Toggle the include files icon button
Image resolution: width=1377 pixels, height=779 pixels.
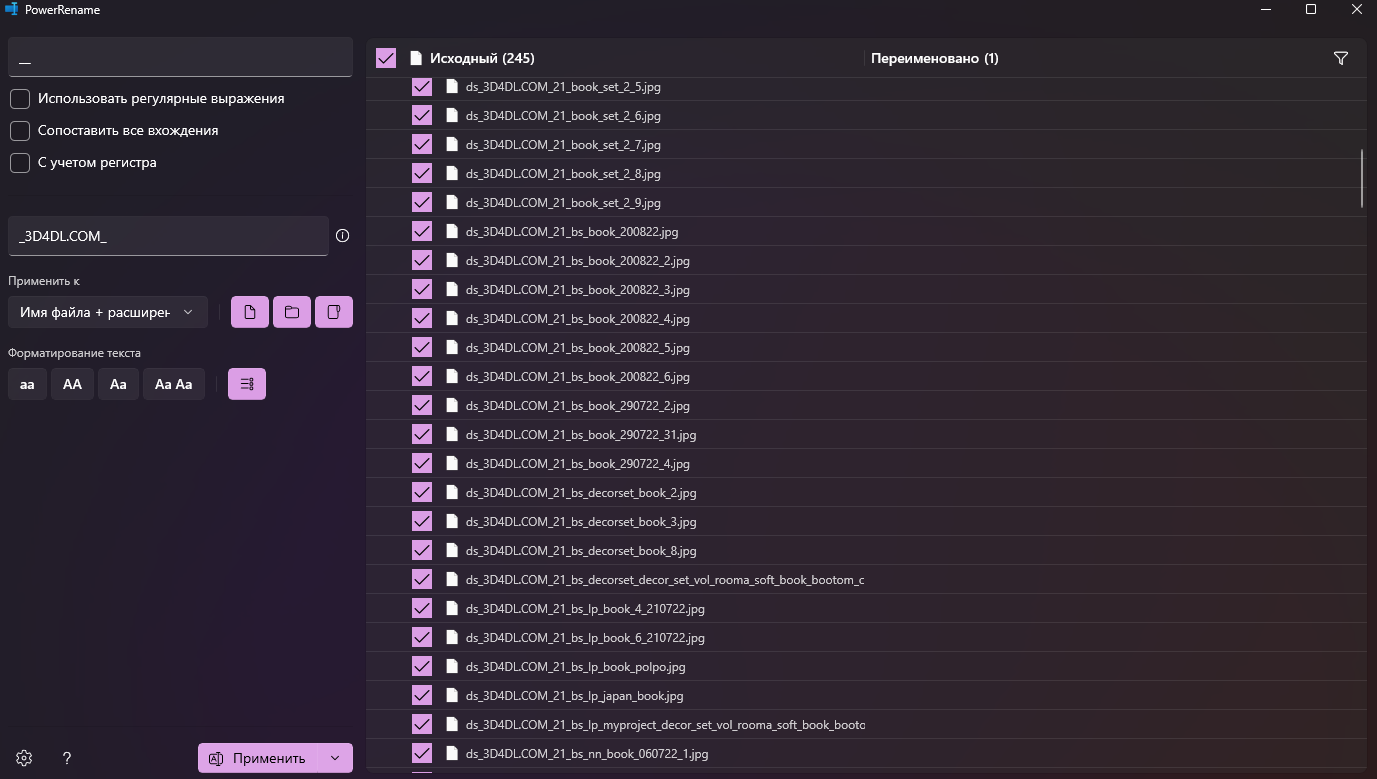click(x=249, y=312)
